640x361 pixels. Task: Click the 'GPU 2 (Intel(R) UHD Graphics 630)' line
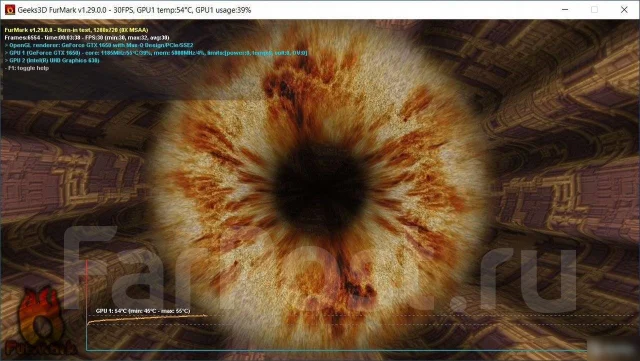[x=52, y=60]
